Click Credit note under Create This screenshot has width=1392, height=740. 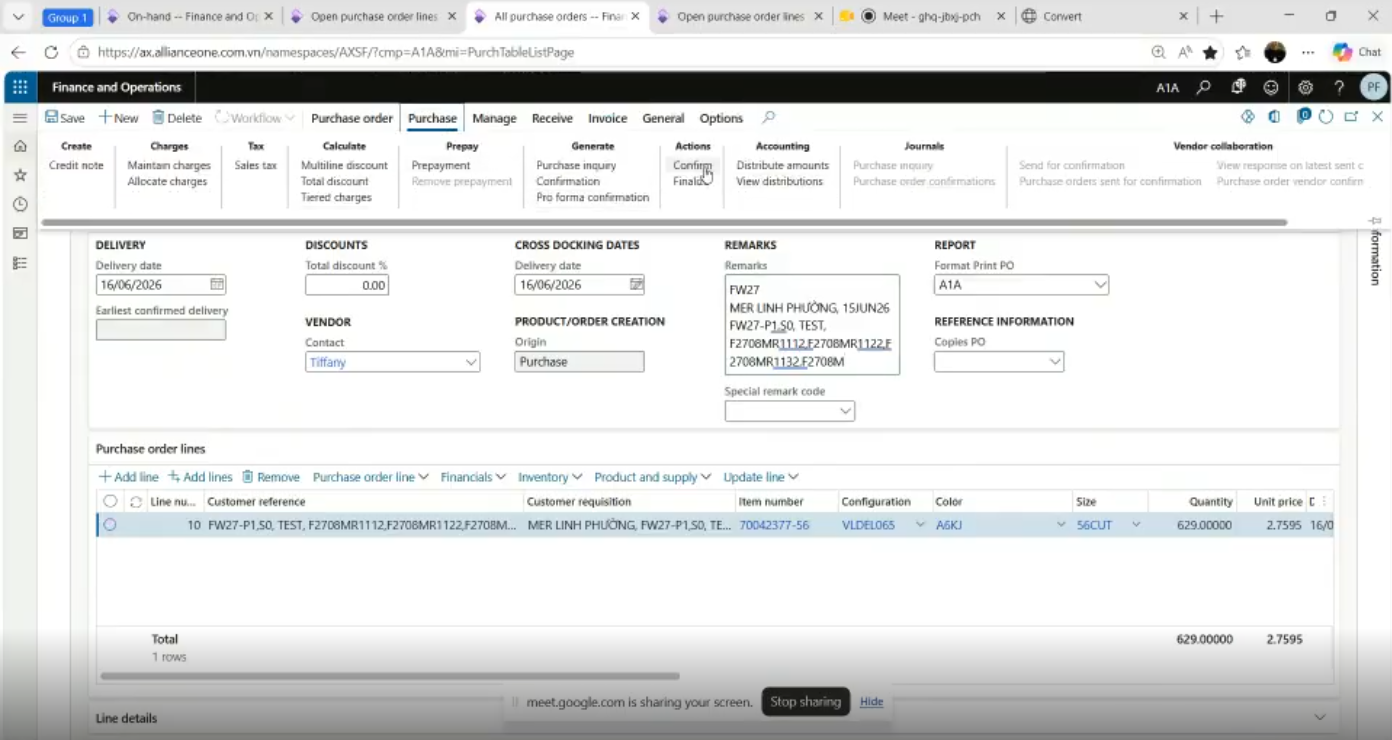click(x=76, y=165)
